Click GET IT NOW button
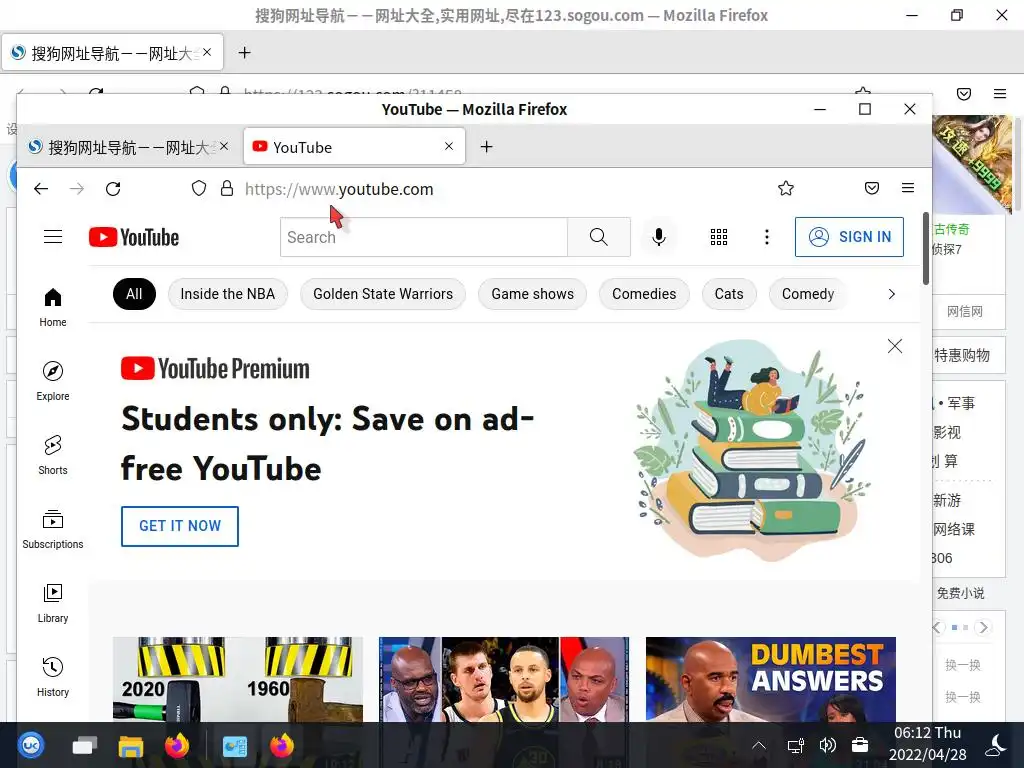The height and width of the screenshot is (768, 1024). tap(180, 526)
